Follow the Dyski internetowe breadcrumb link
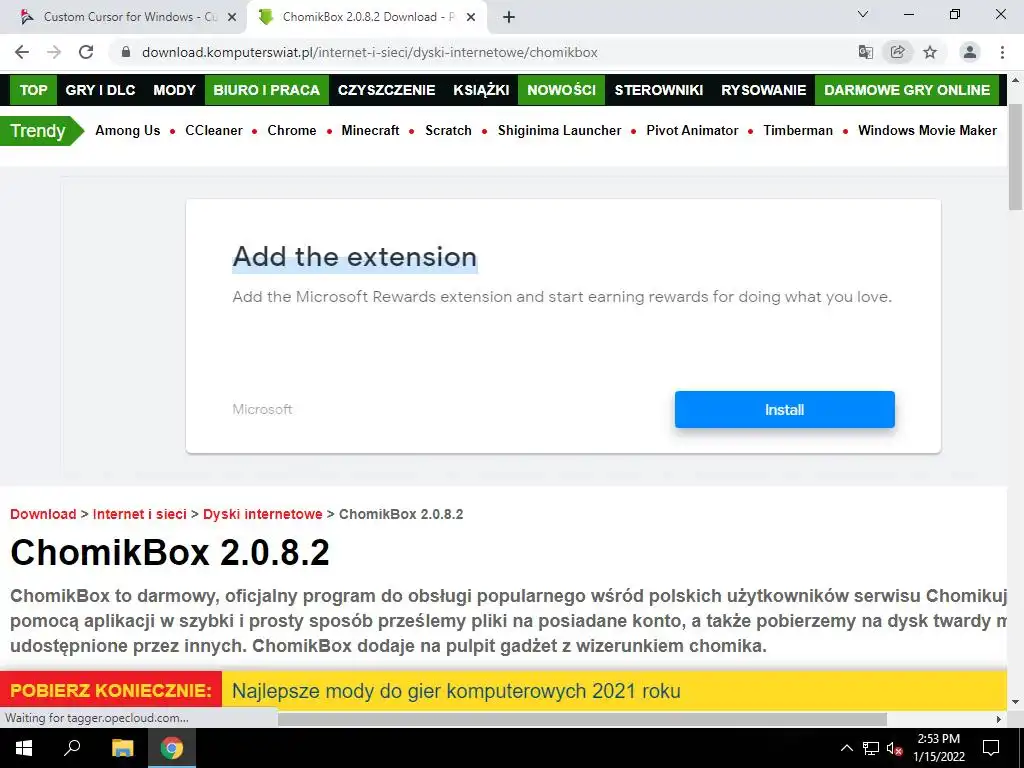Viewport: 1024px width, 768px height. [263, 514]
